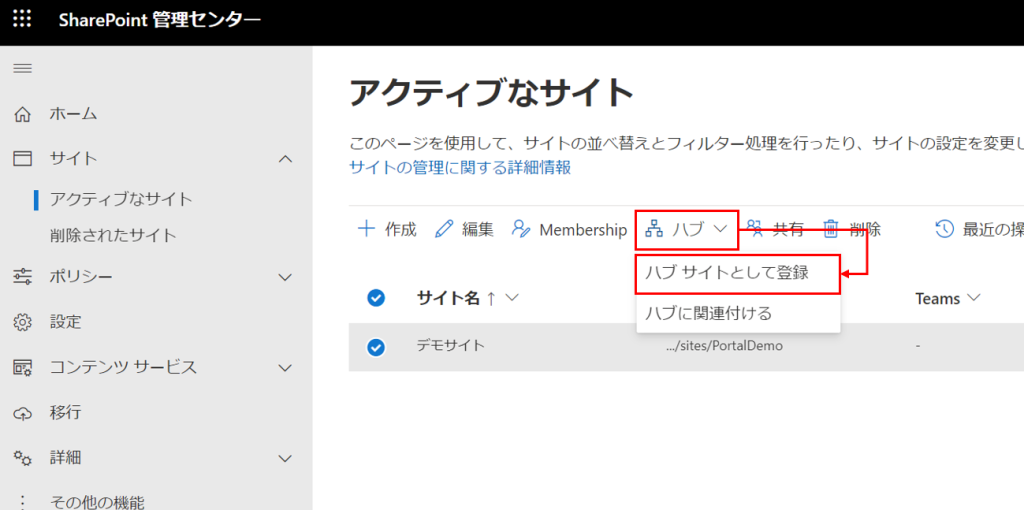Click the Home house icon
The image size is (1024, 510).
pos(22,114)
